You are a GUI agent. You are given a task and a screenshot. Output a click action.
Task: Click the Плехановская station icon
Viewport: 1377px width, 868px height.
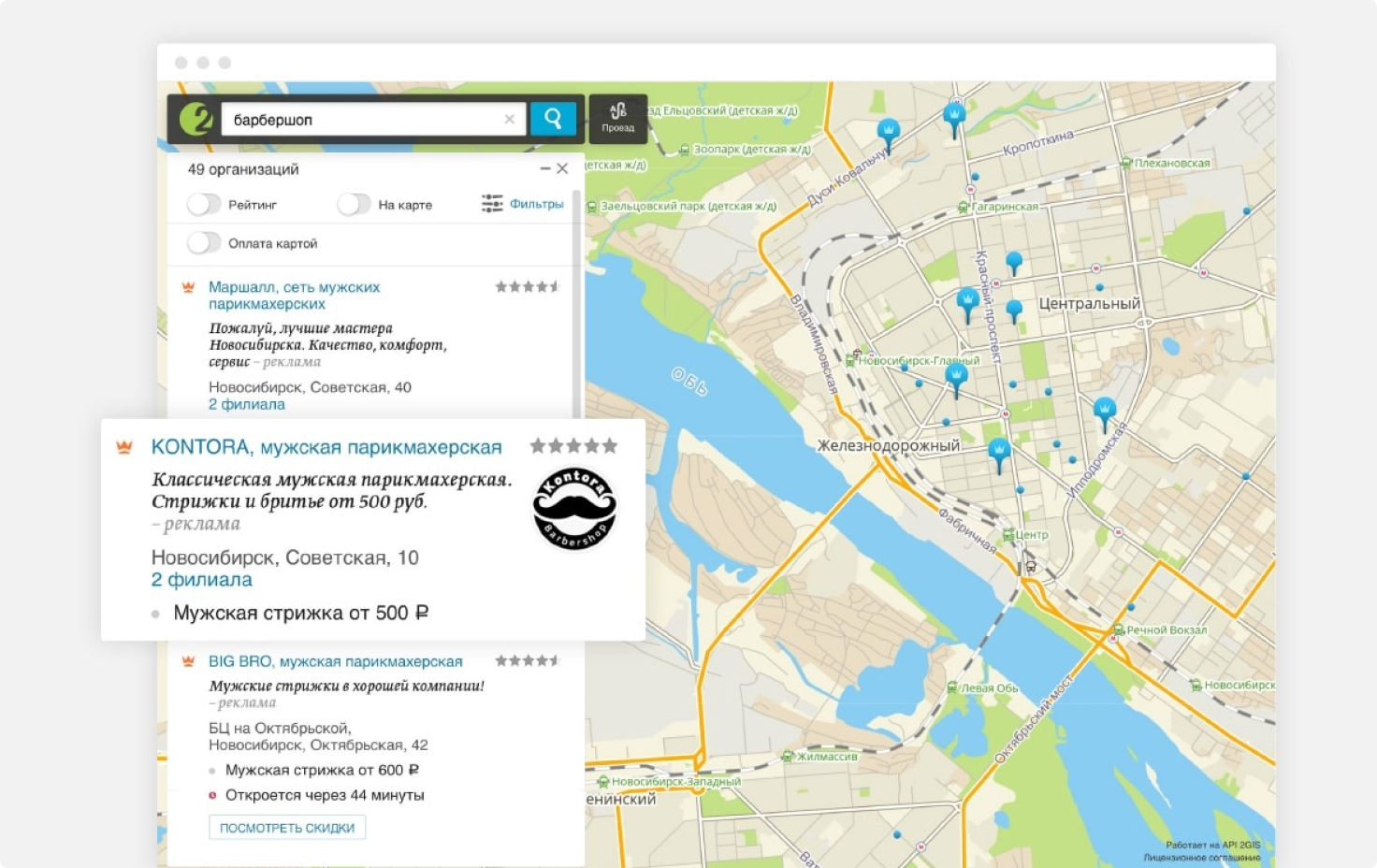click(x=1127, y=163)
